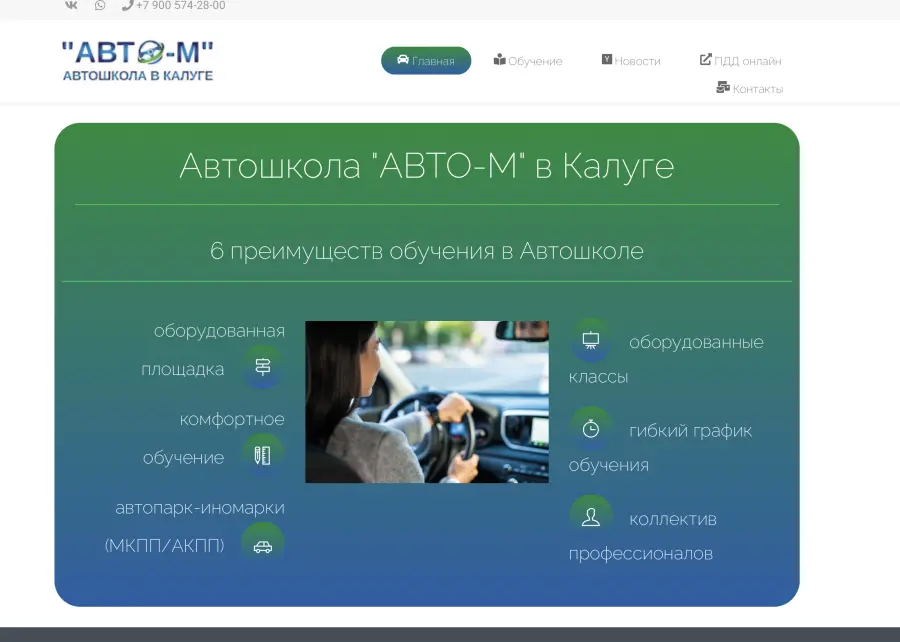Click subtitle 6 преимуществ обучения в Автошколе
900x642 pixels.
click(x=426, y=251)
